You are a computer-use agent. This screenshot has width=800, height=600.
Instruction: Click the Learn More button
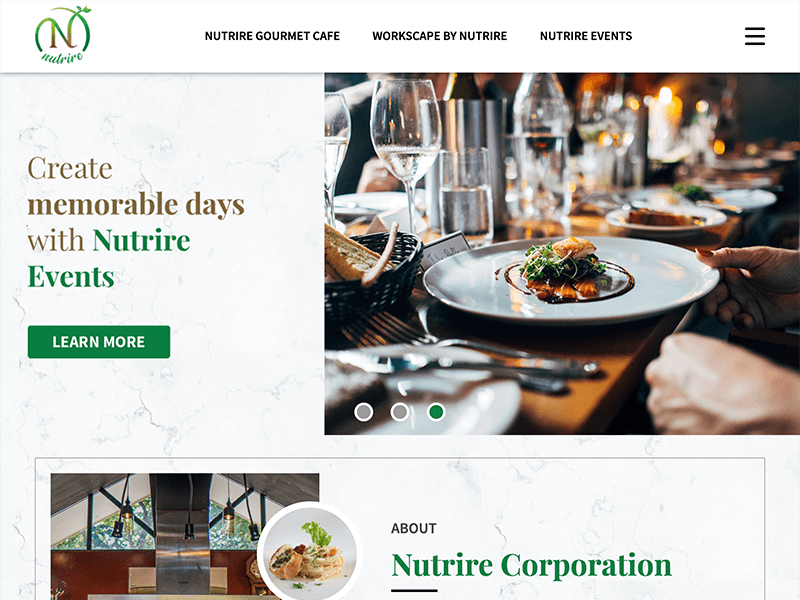tap(99, 342)
